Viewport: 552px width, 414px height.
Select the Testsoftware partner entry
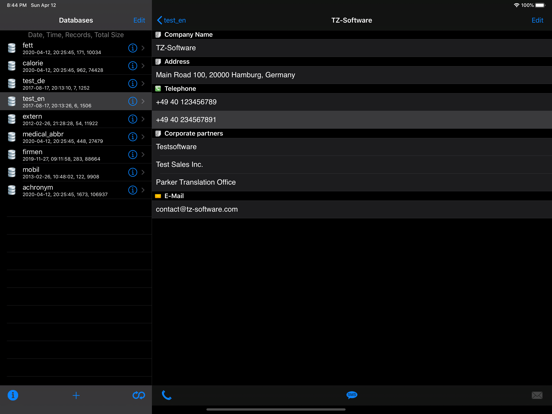point(352,147)
